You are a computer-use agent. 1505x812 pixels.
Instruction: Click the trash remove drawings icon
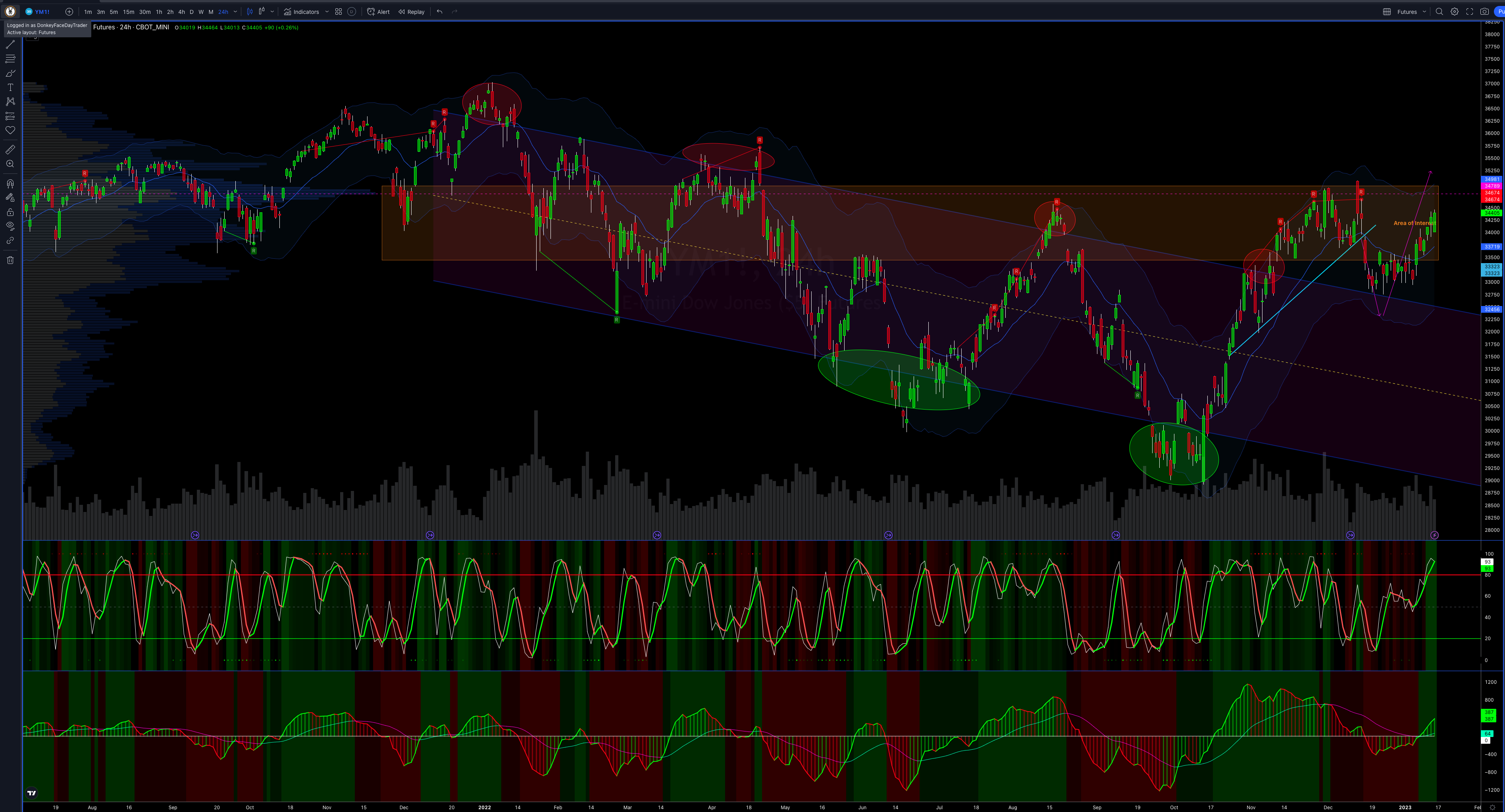10,260
